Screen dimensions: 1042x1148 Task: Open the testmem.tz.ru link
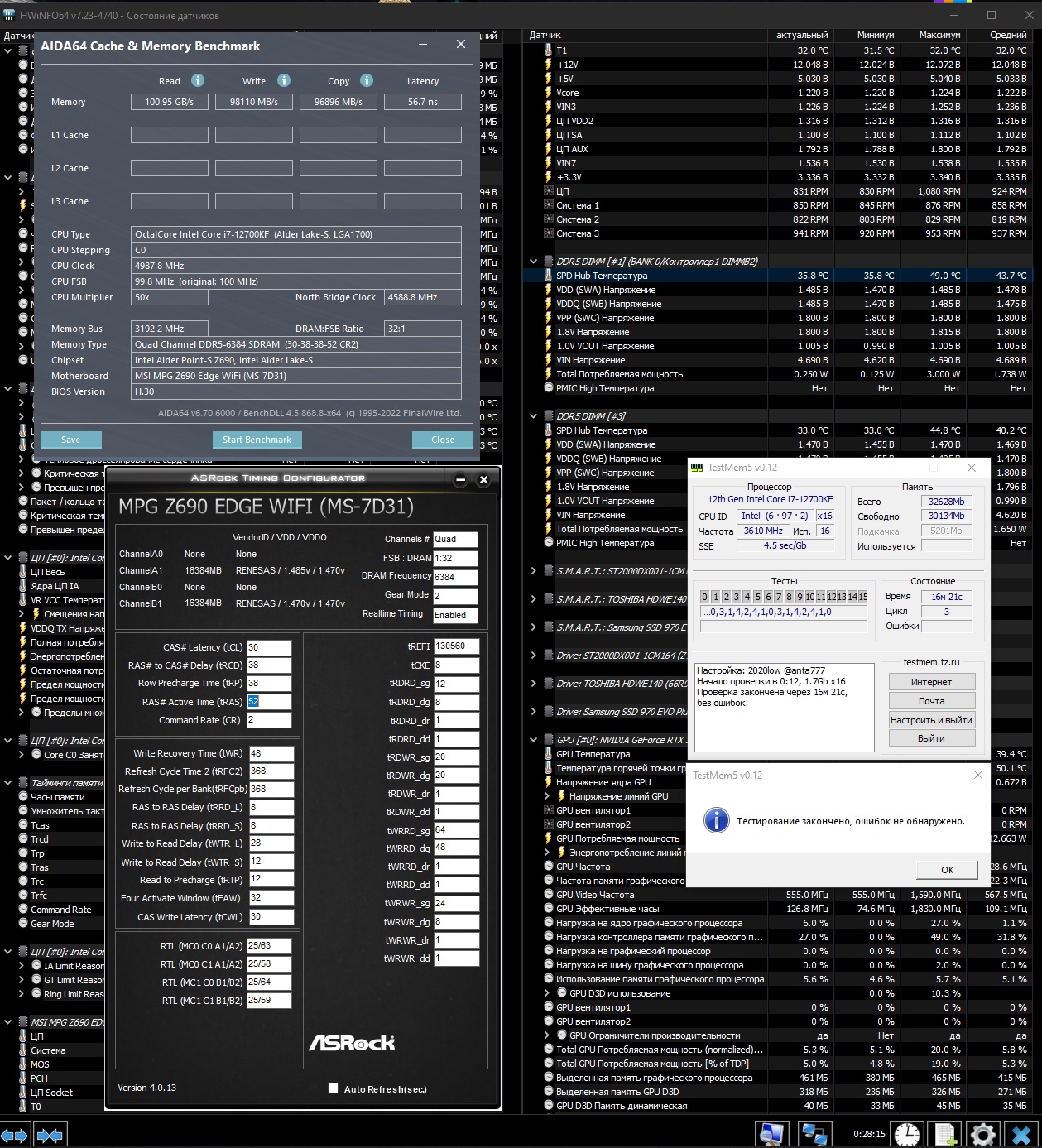click(x=931, y=662)
